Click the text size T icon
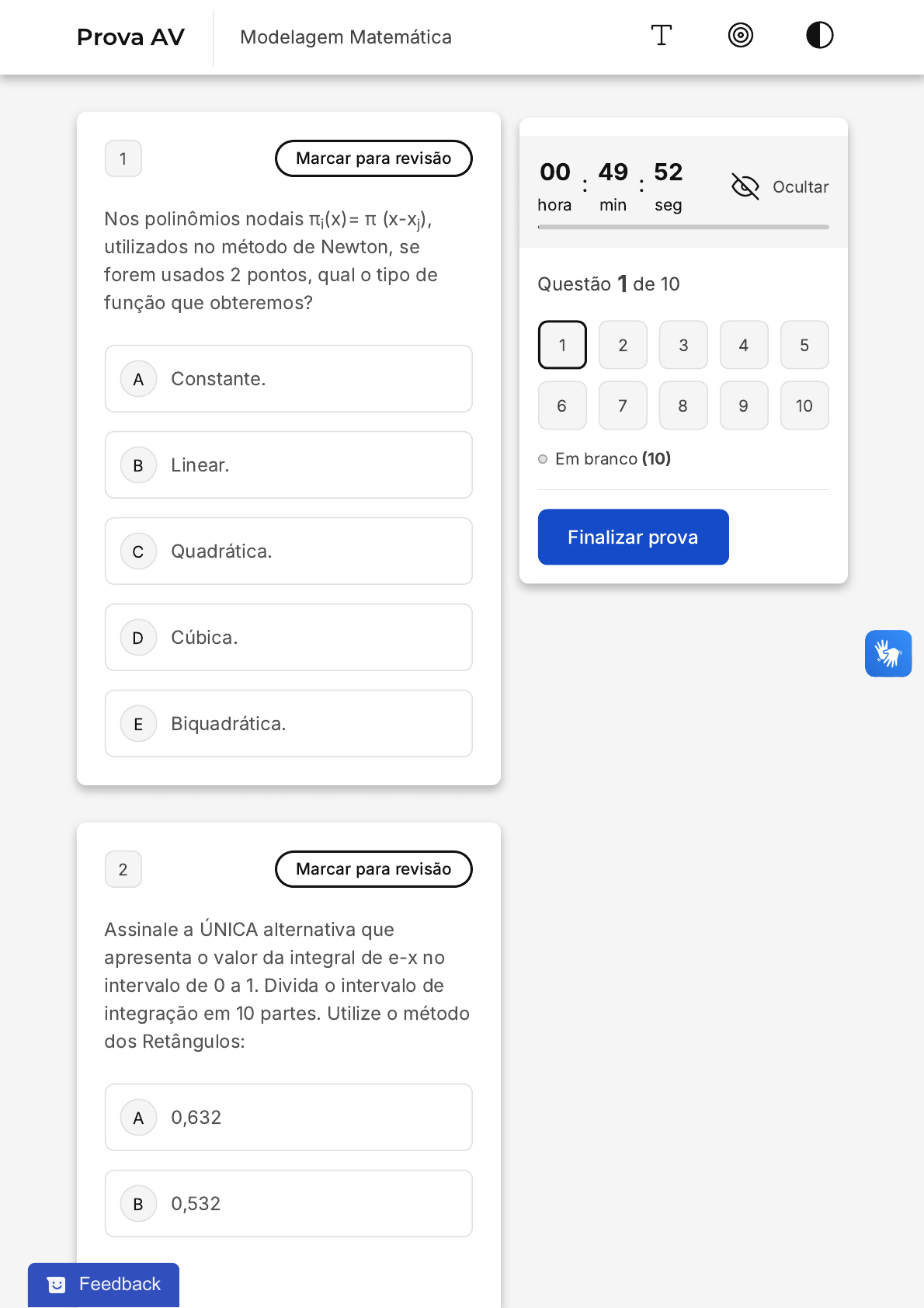This screenshot has height=1308, width=924. point(661,36)
